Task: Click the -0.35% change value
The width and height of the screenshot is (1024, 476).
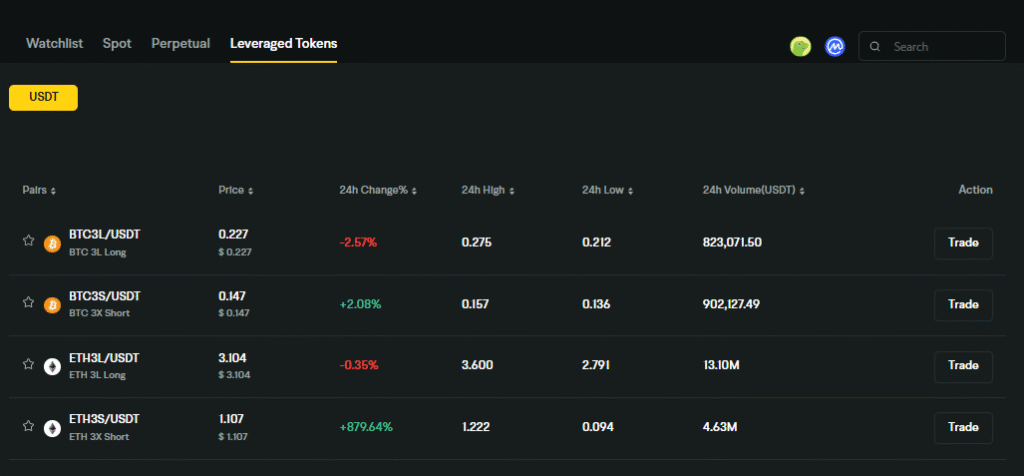Action: (359, 366)
